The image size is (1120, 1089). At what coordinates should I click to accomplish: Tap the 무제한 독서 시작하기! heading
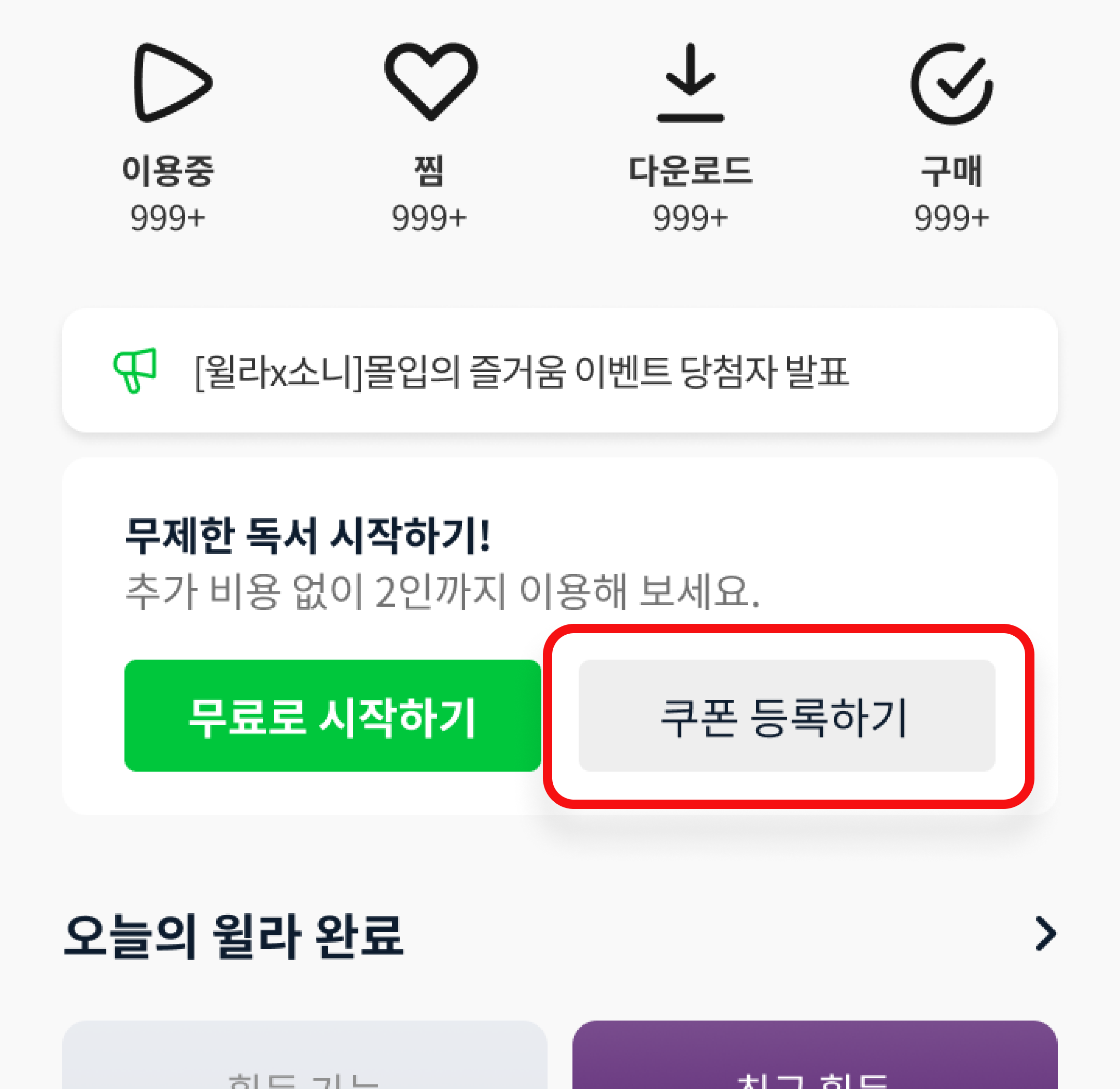(308, 535)
